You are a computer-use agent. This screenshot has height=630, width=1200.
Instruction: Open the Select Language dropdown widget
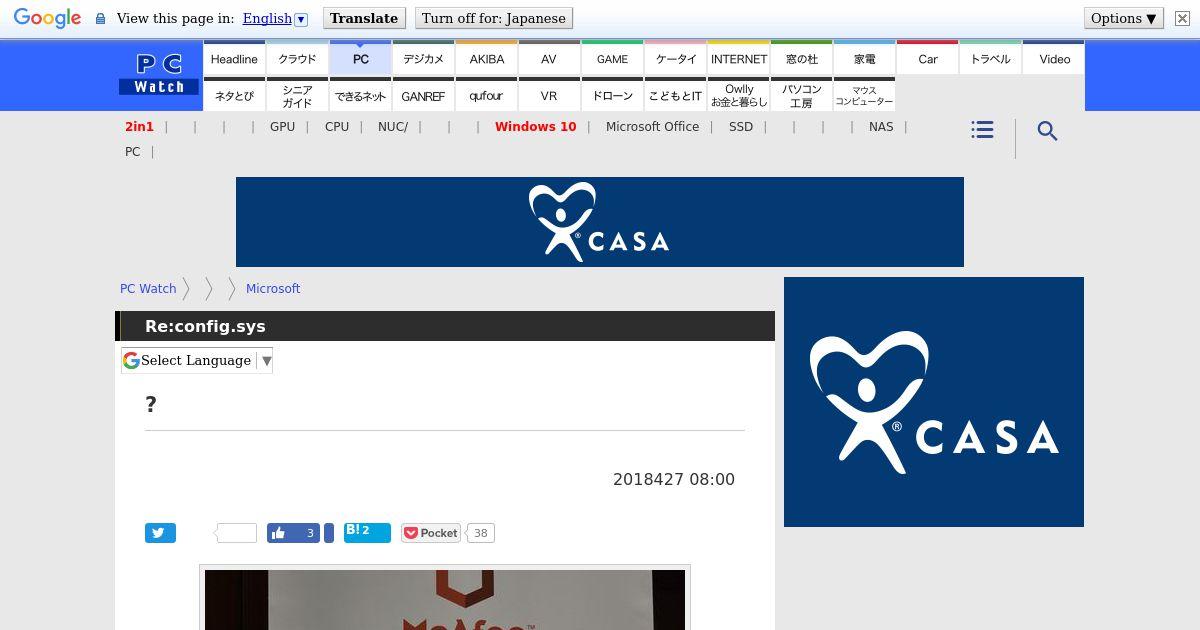tap(197, 360)
